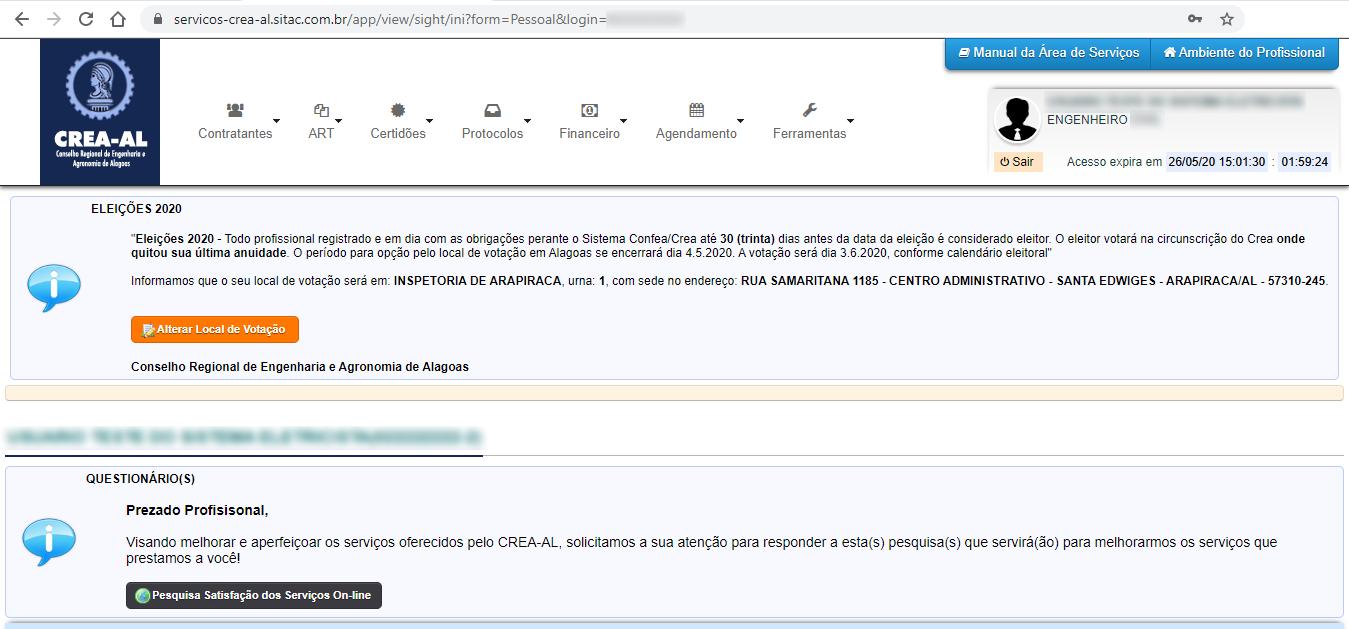
Task: Click the Protocolos inbox icon
Action: pos(492,110)
